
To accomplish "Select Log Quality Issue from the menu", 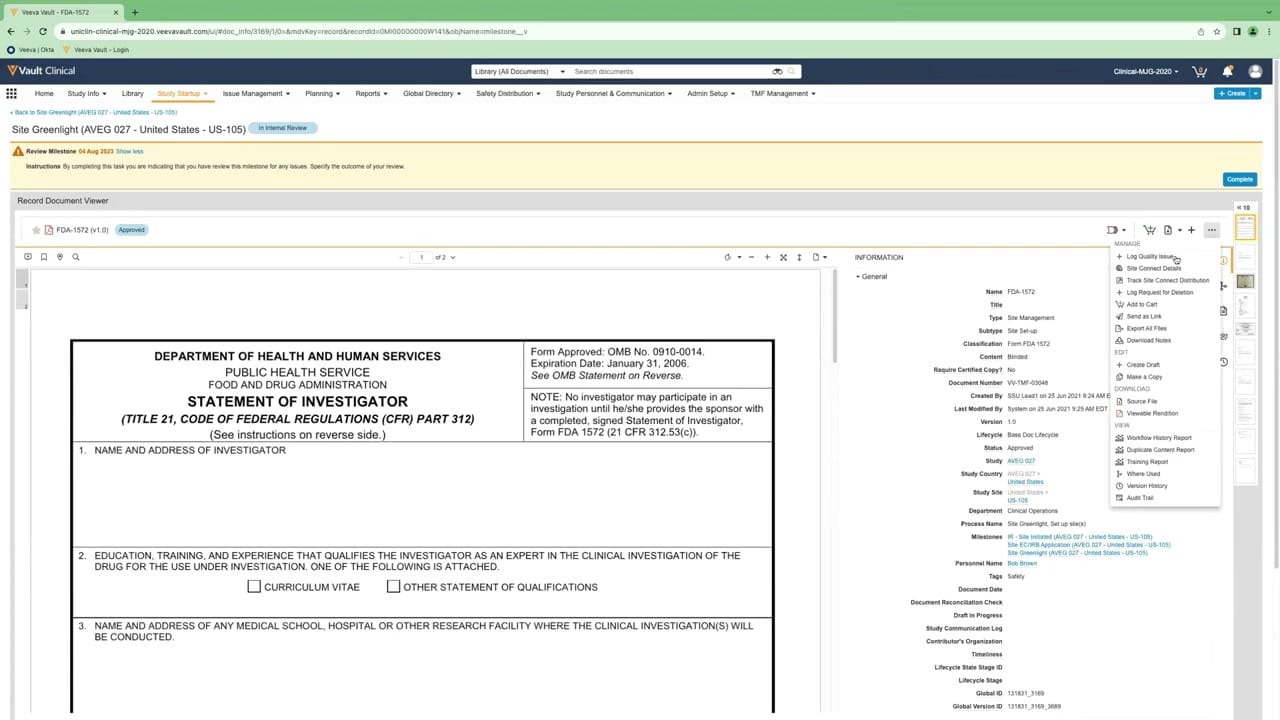I will (1149, 257).
